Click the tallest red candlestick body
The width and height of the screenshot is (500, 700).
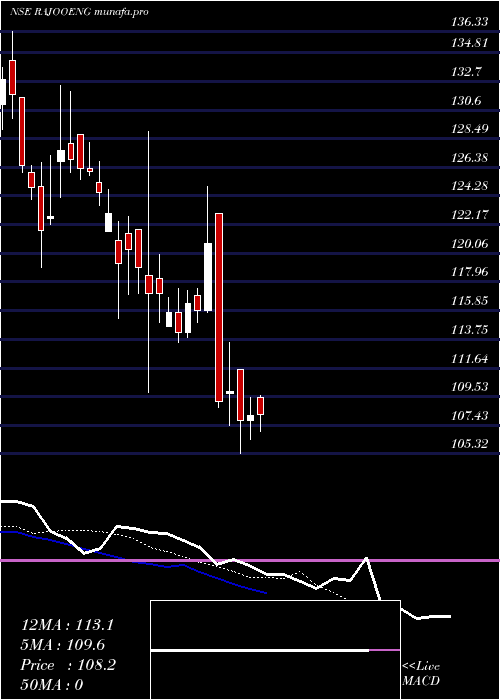(219, 308)
